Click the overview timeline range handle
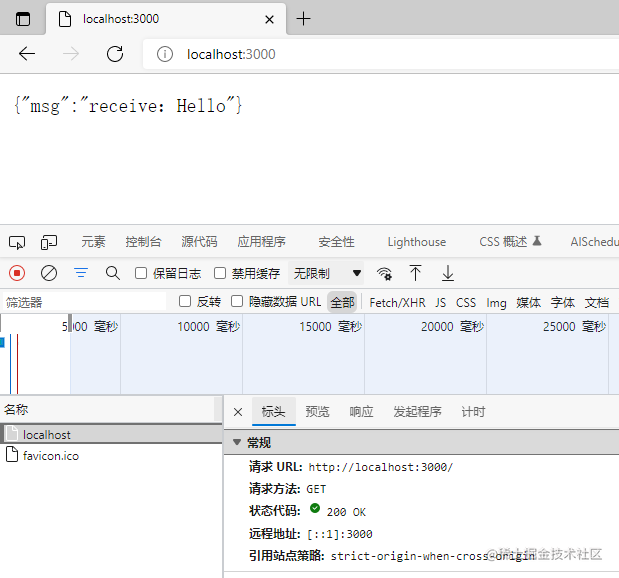 tap(70, 323)
